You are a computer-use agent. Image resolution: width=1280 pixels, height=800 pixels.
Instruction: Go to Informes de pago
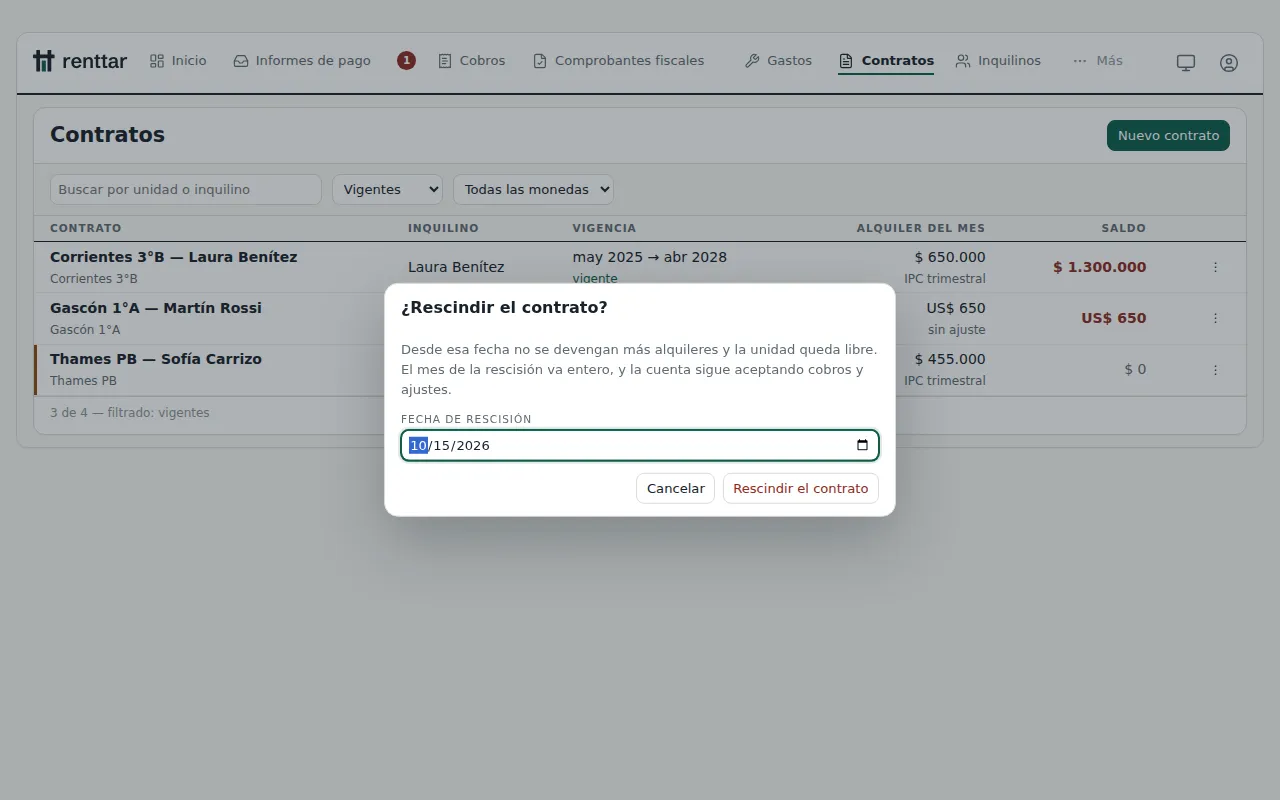click(x=302, y=61)
